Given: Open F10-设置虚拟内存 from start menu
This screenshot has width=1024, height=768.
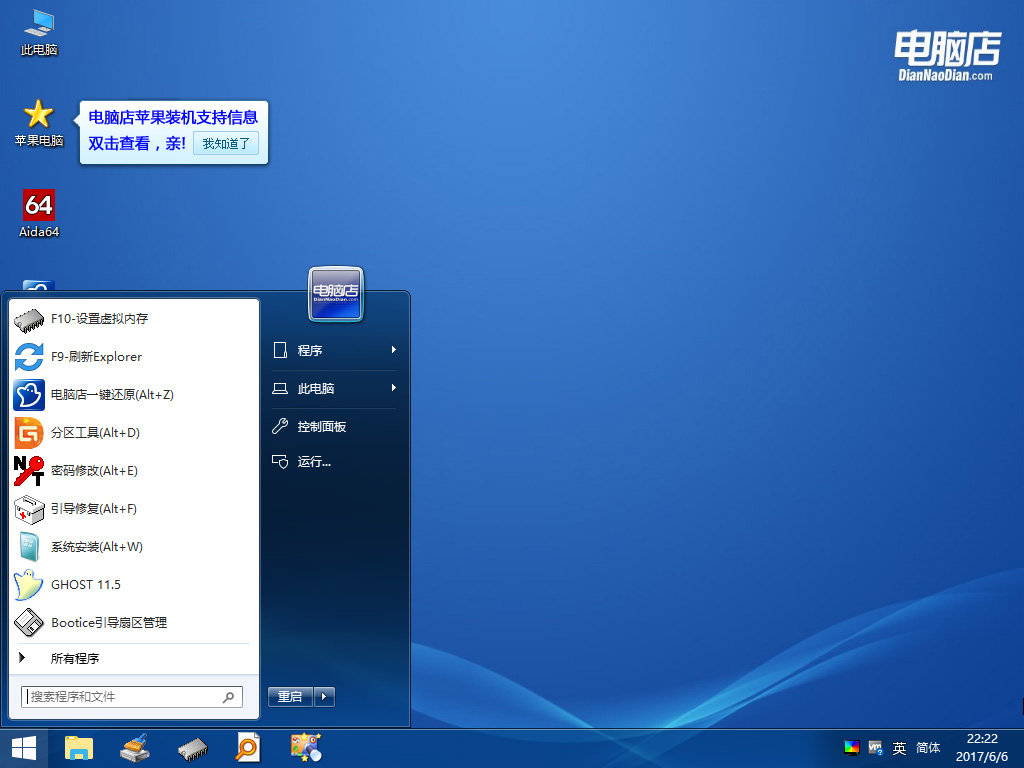Looking at the screenshot, I should tap(134, 319).
